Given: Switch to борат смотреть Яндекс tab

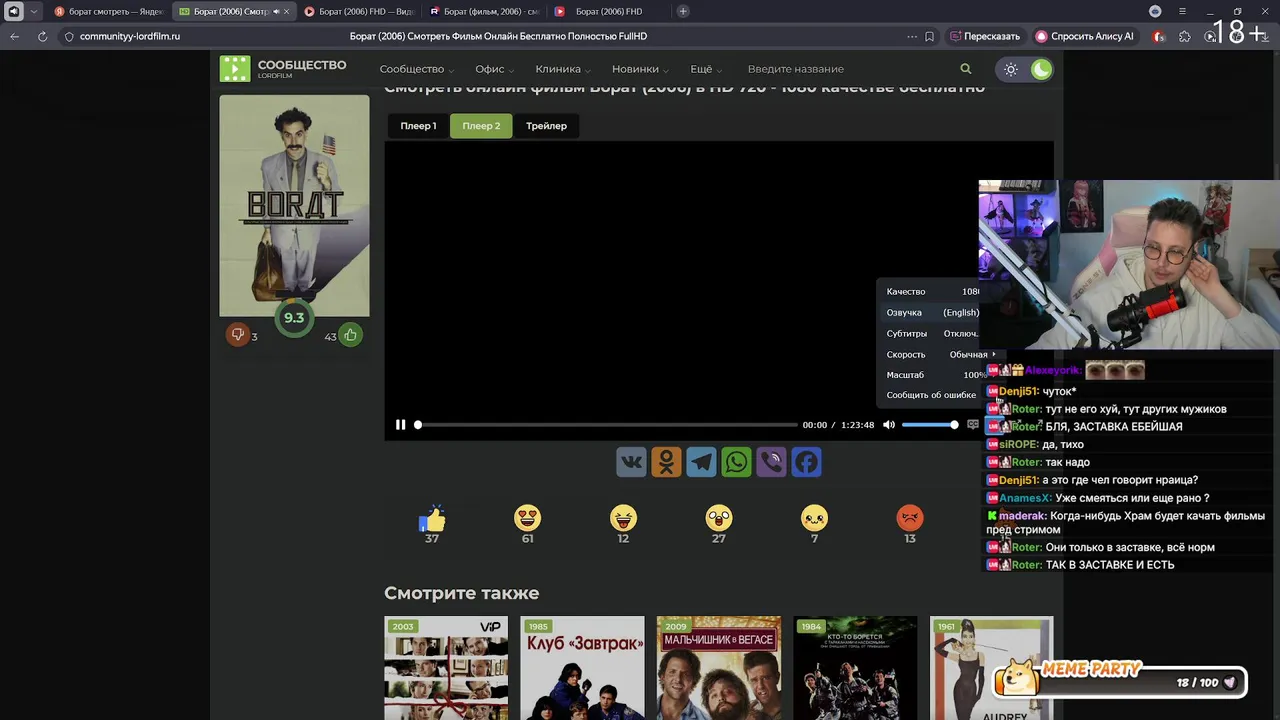Looking at the screenshot, I should pyautogui.click(x=108, y=11).
